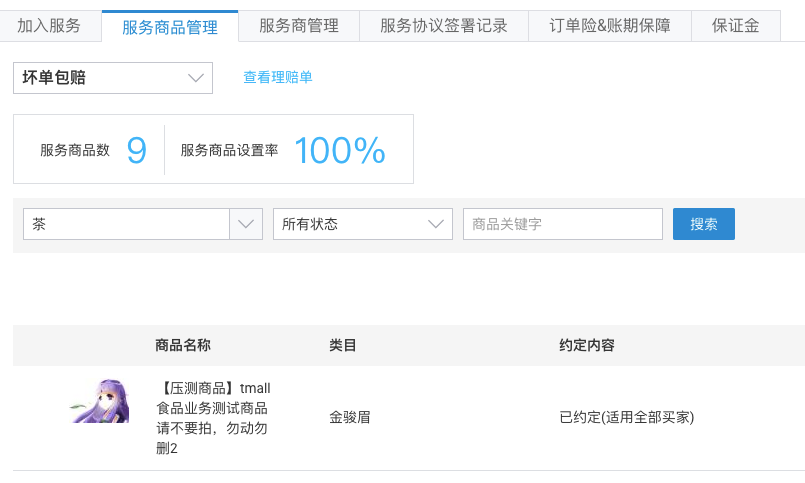Open the 加入服务 tab

pos(49,26)
